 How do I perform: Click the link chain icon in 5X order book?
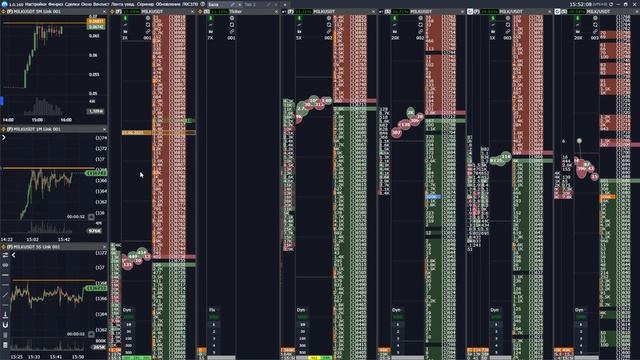tap(329, 31)
